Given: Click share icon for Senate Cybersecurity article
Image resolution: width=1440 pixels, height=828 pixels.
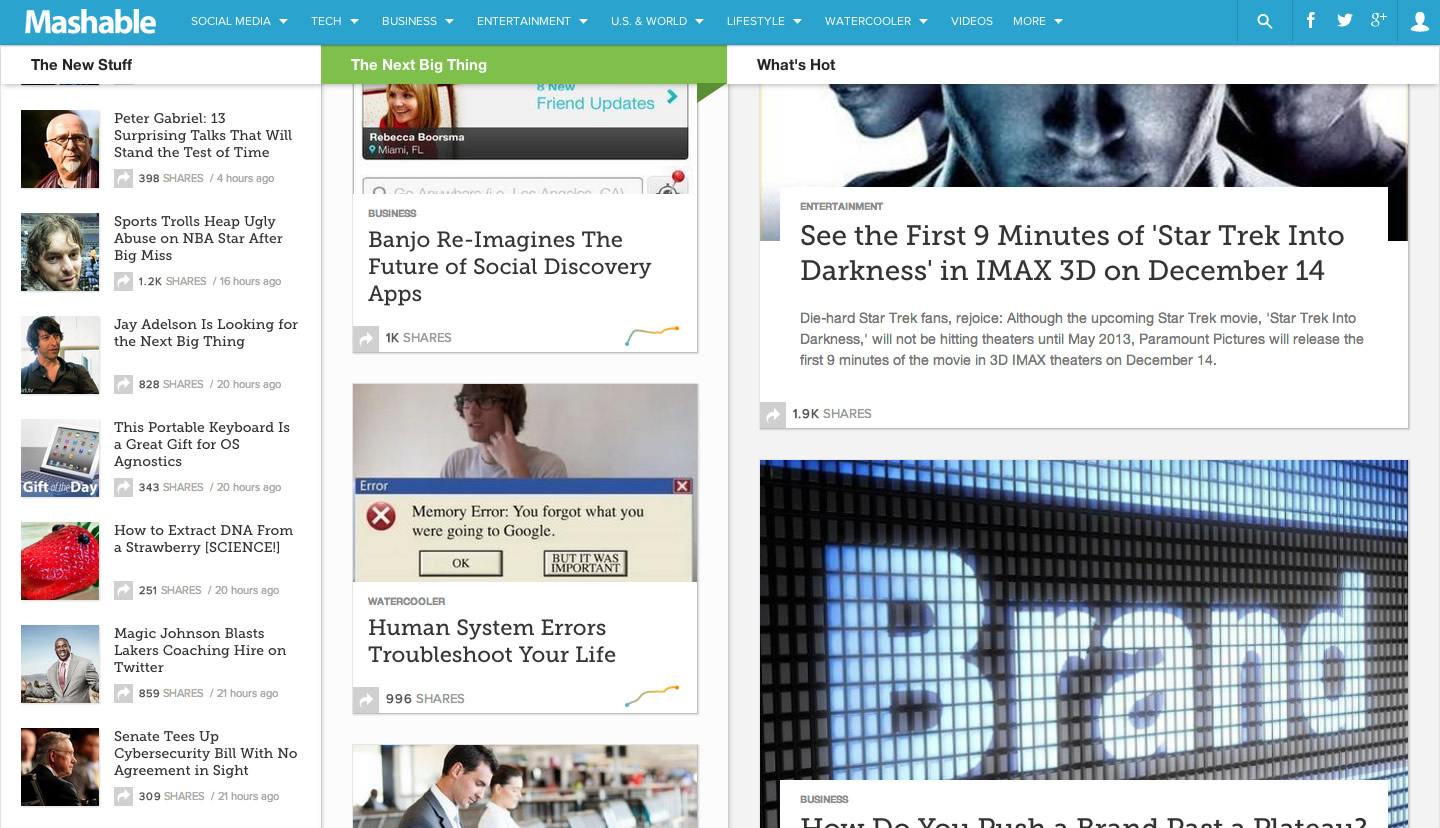Looking at the screenshot, I should click(x=123, y=796).
